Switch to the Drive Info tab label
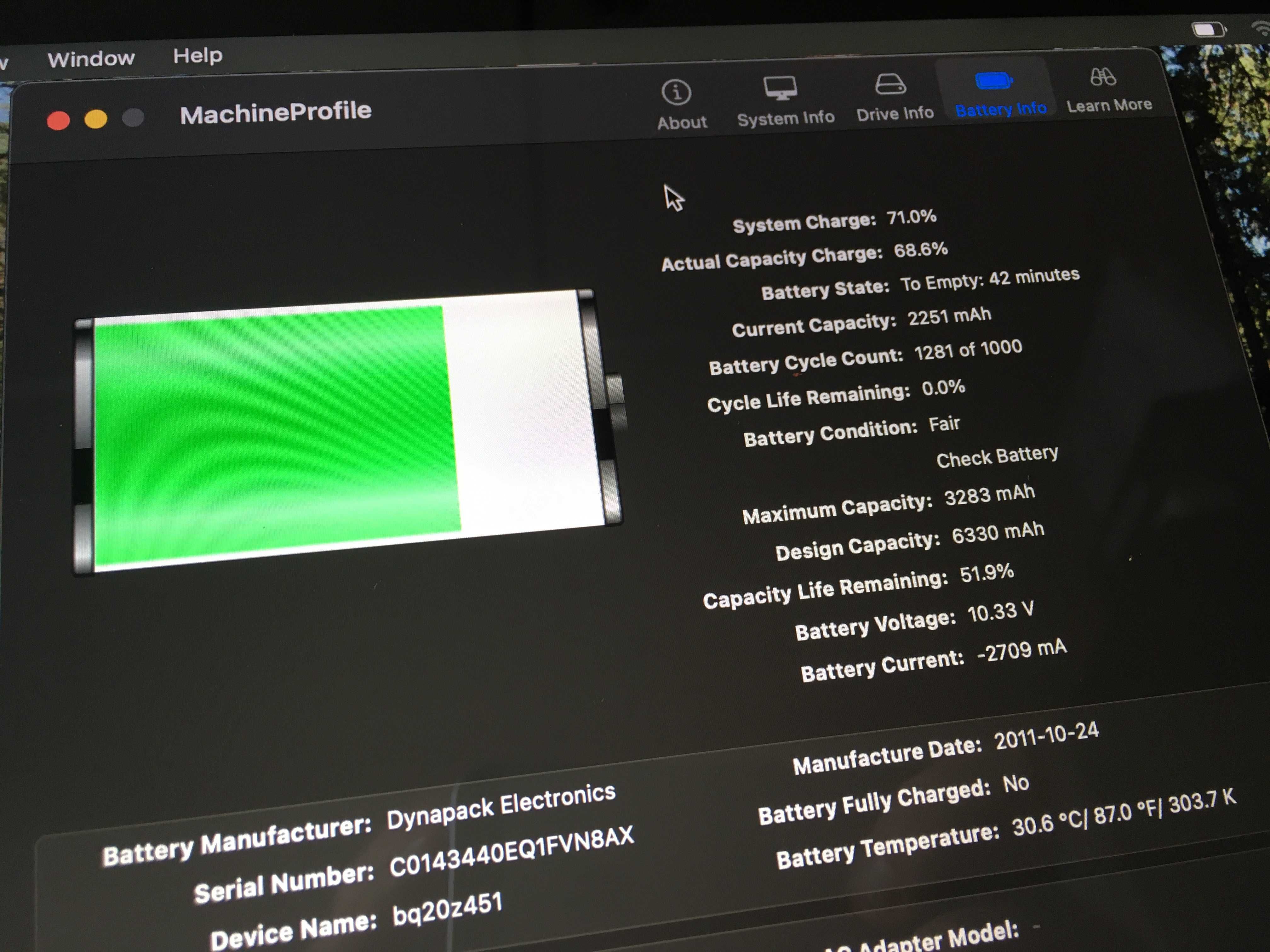The width and height of the screenshot is (1270, 952). pos(895,114)
